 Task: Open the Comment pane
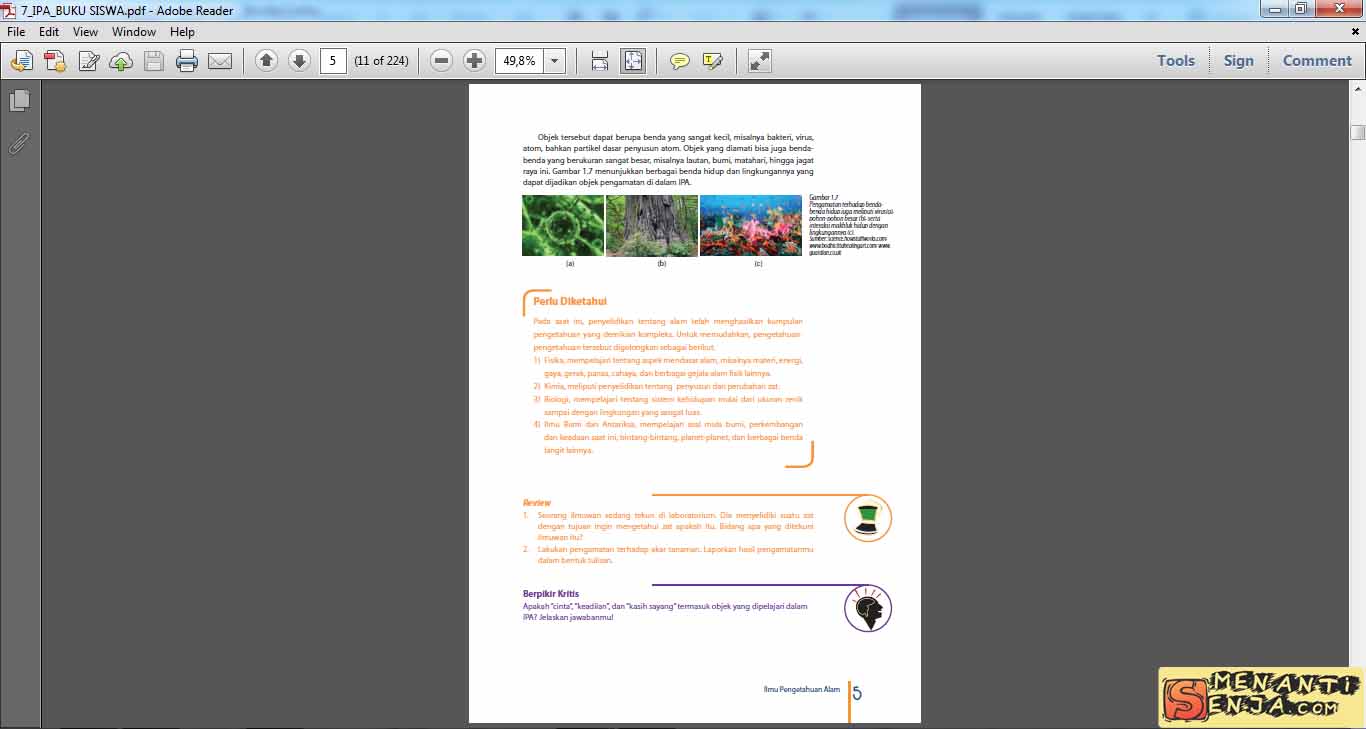pyautogui.click(x=1317, y=60)
